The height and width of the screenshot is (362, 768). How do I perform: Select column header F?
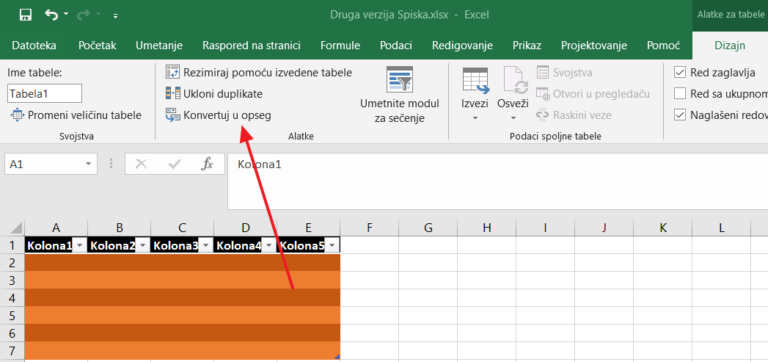[369, 227]
